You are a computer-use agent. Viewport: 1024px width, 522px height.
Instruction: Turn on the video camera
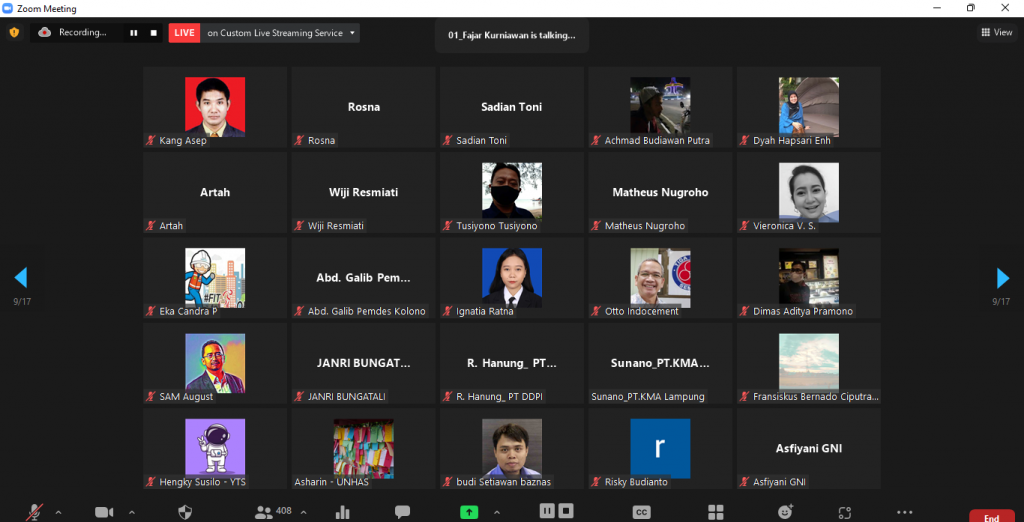tap(104, 512)
